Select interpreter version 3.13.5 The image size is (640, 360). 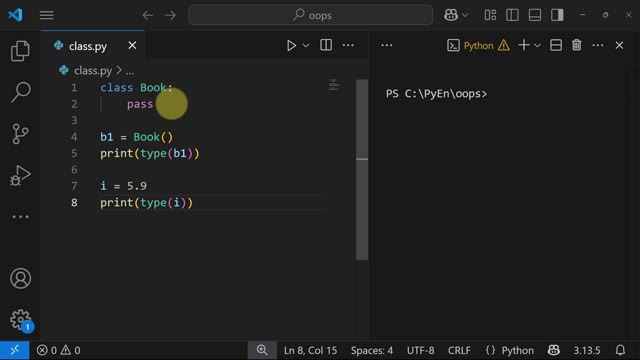(x=587, y=350)
